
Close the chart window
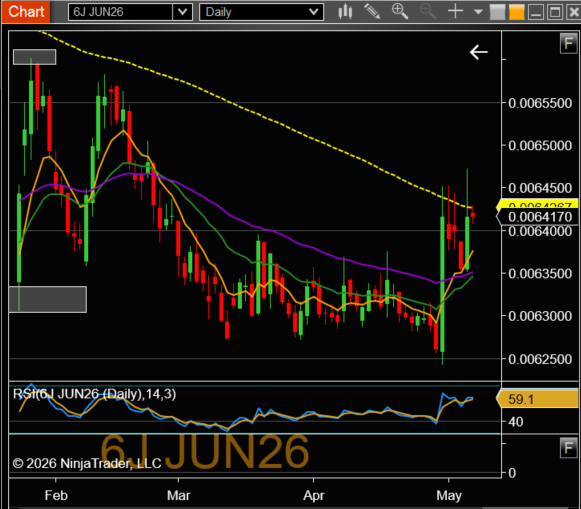pos(574,12)
